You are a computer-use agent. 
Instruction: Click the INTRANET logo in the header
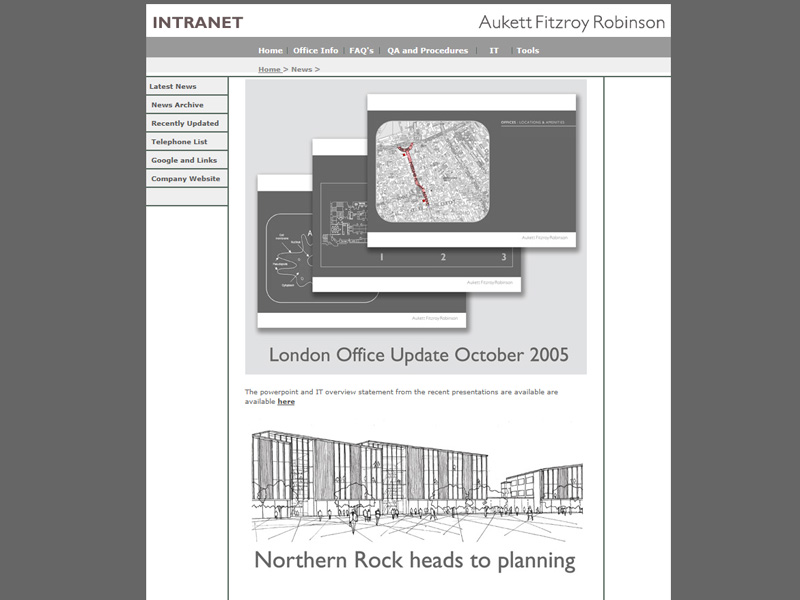tap(197, 22)
